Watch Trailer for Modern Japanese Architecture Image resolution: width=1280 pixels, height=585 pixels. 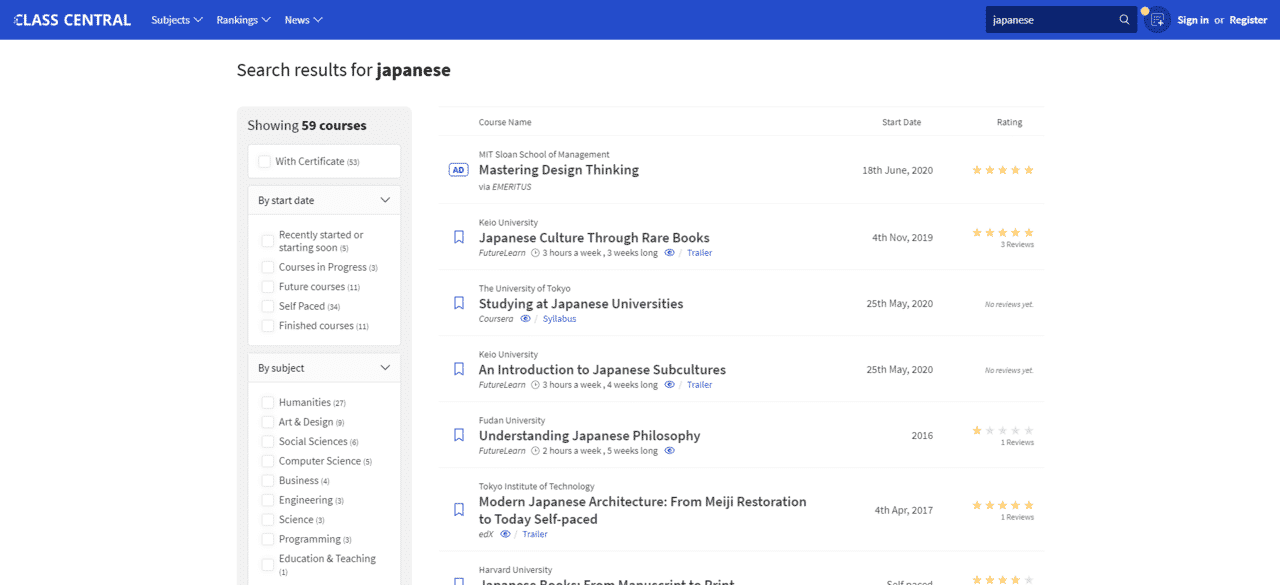(x=535, y=535)
